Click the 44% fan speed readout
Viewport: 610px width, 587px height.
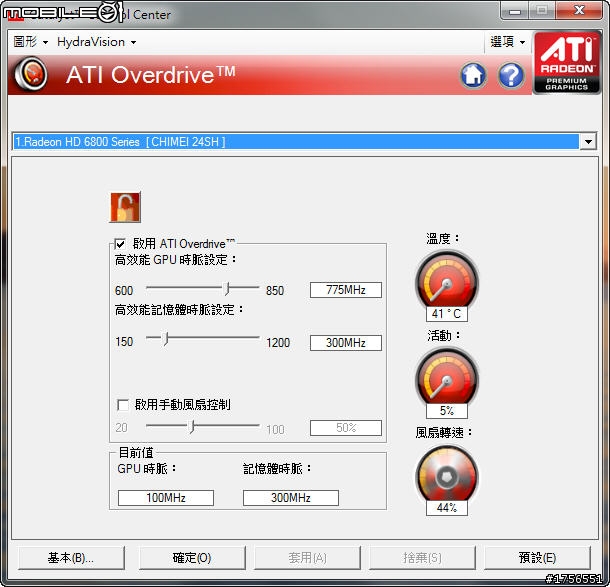click(x=447, y=508)
